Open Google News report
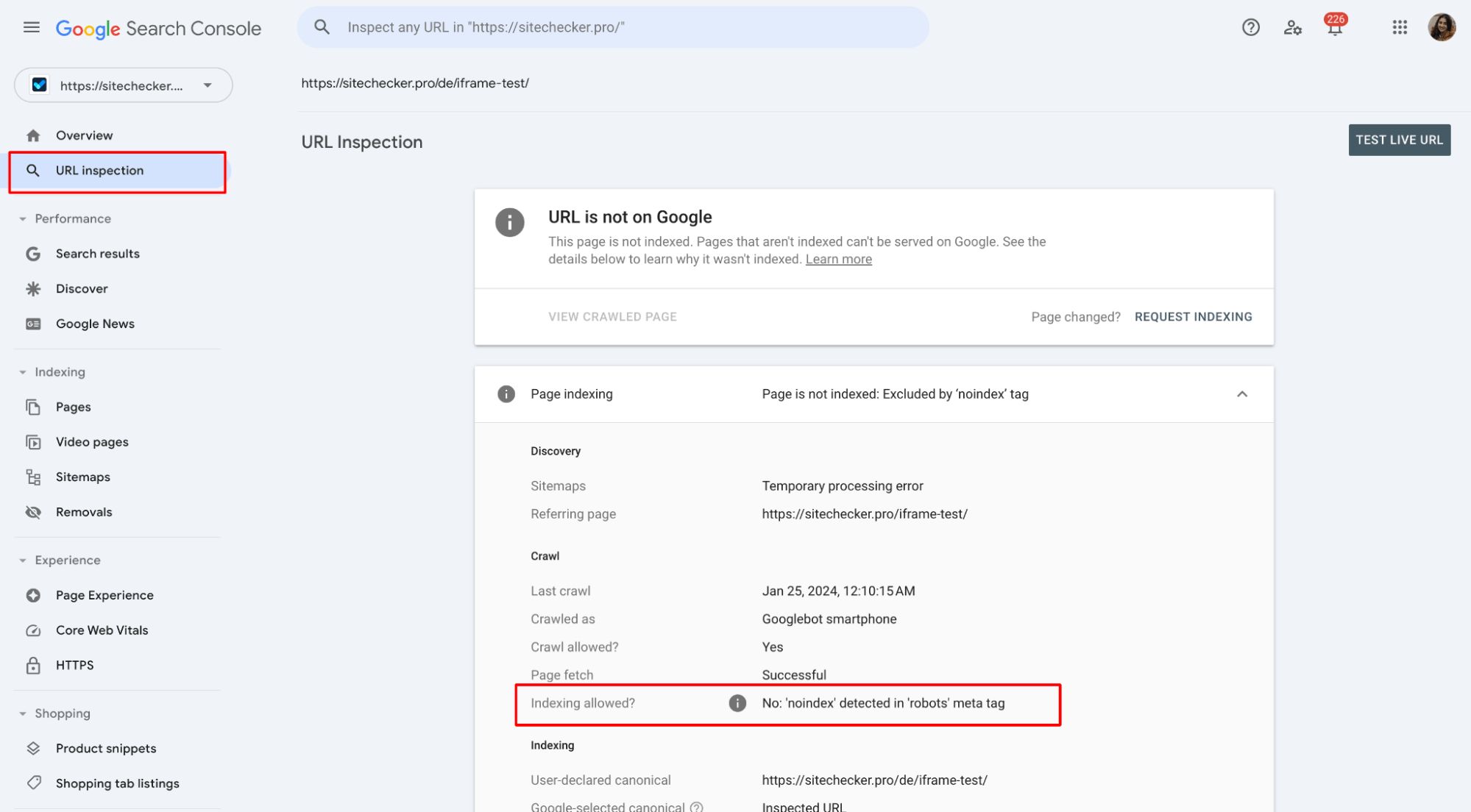The width and height of the screenshot is (1471, 812). 95,324
